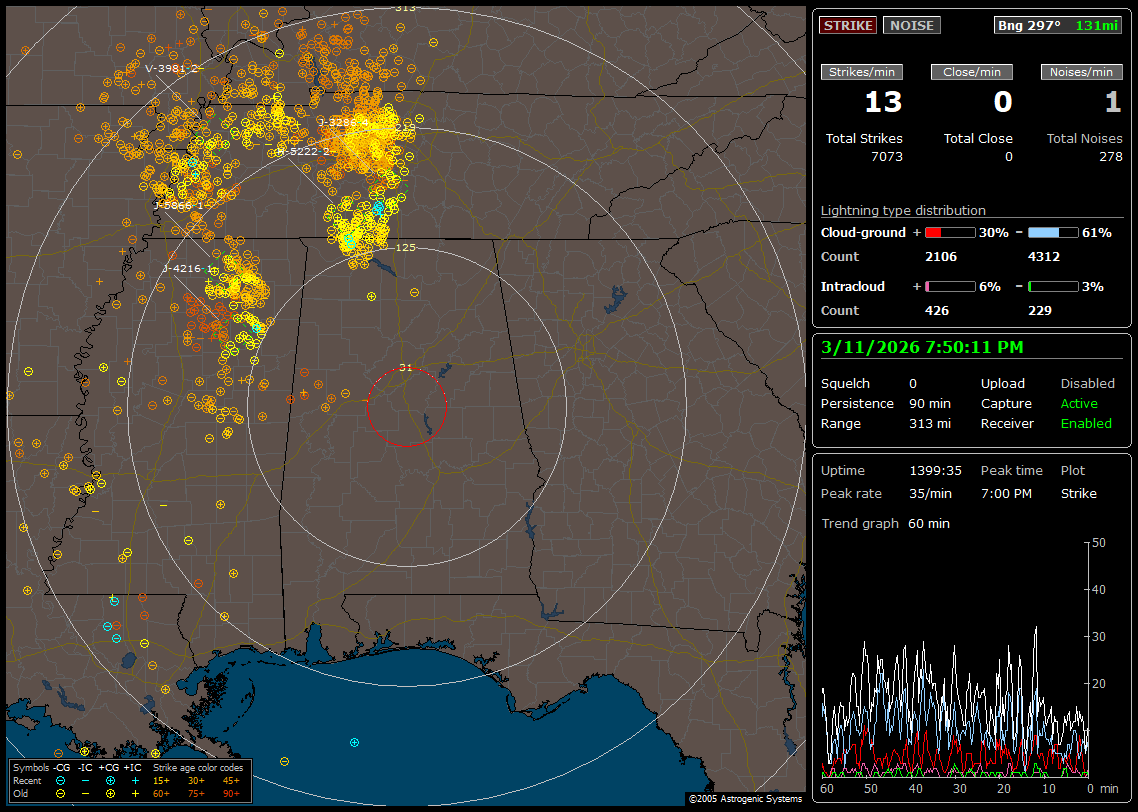Select storm cell label V-3981-2
The width and height of the screenshot is (1138, 812).
[172, 68]
